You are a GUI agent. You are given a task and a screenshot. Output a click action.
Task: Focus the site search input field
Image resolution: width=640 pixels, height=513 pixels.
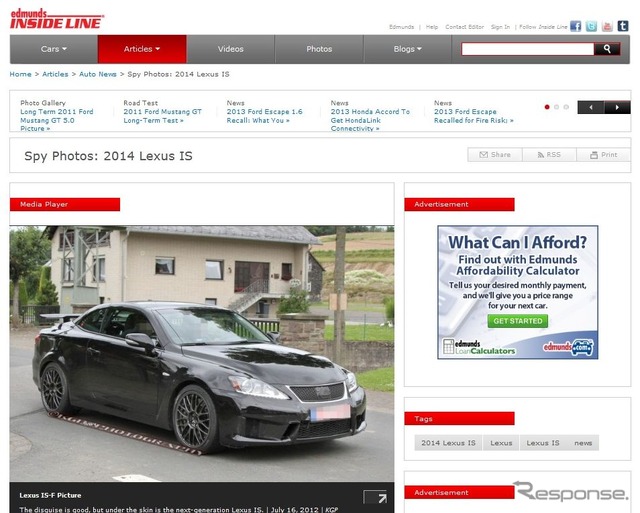527,49
